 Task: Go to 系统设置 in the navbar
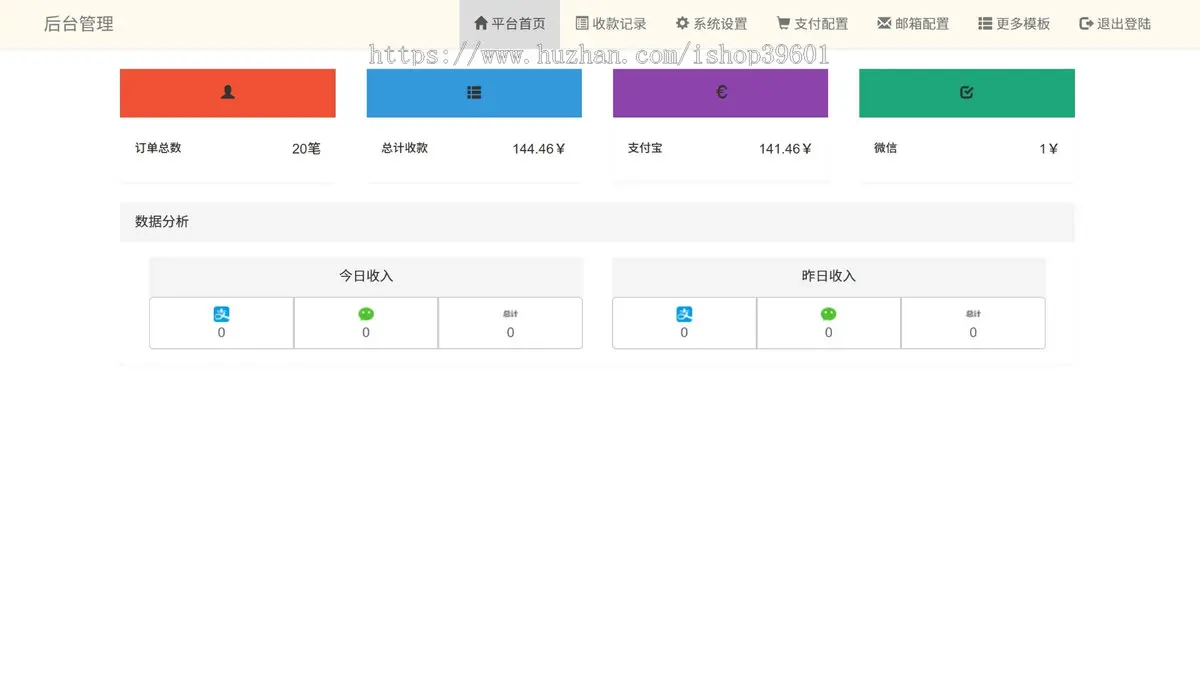coord(711,24)
